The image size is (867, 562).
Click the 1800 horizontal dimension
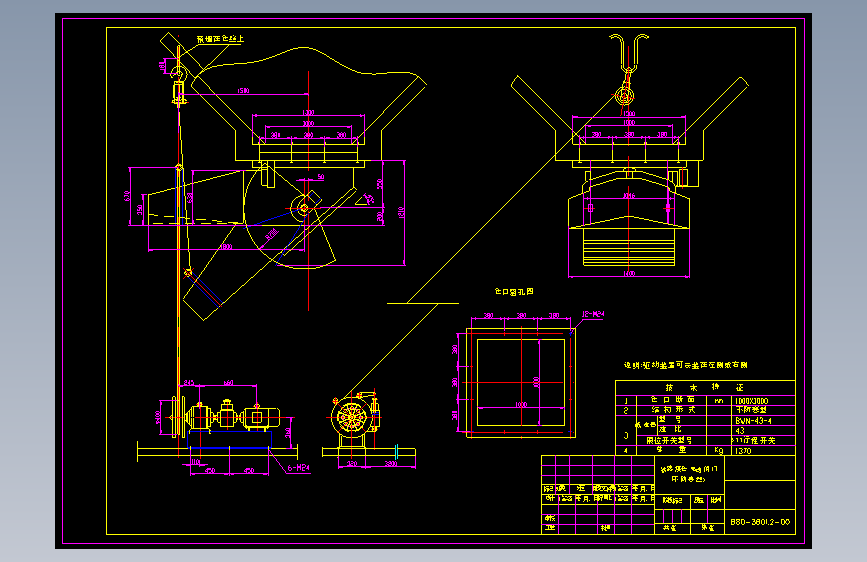(x=226, y=247)
